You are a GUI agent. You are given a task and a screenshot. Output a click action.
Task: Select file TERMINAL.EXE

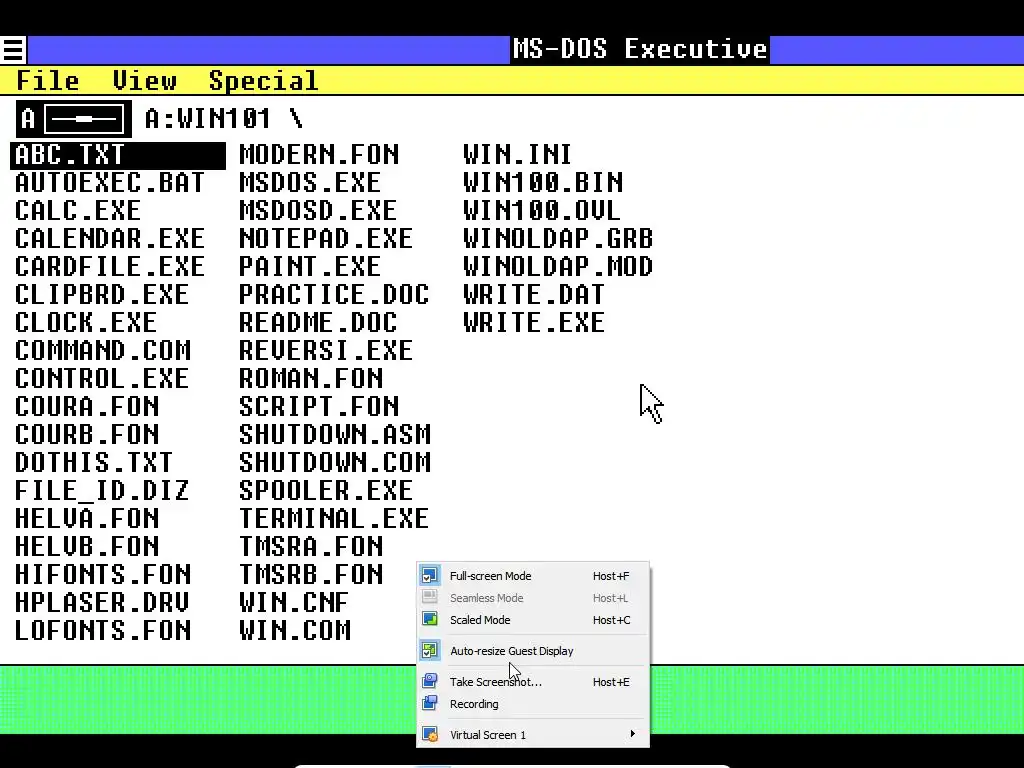coord(334,520)
